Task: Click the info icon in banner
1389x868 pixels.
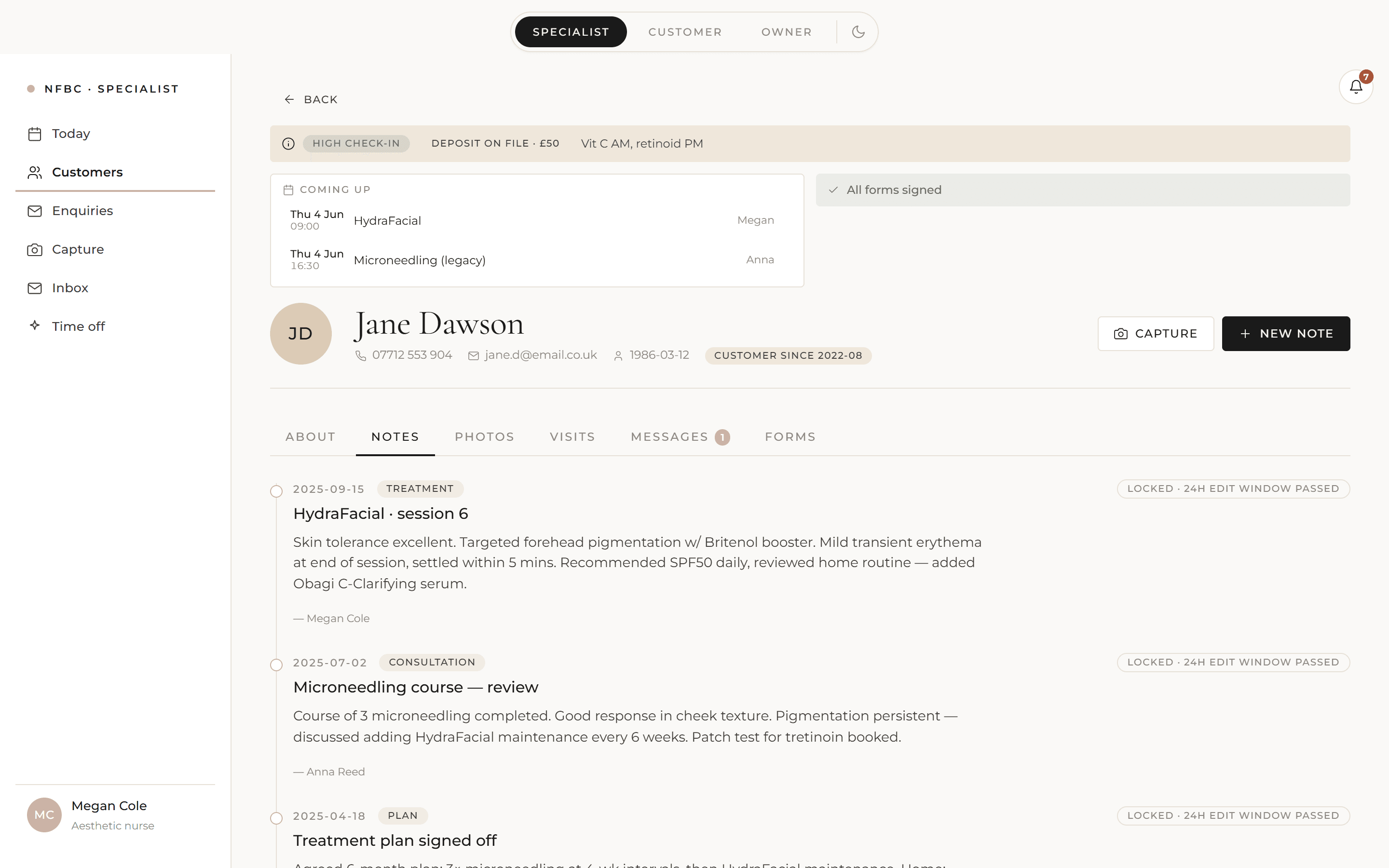Action: (288, 144)
